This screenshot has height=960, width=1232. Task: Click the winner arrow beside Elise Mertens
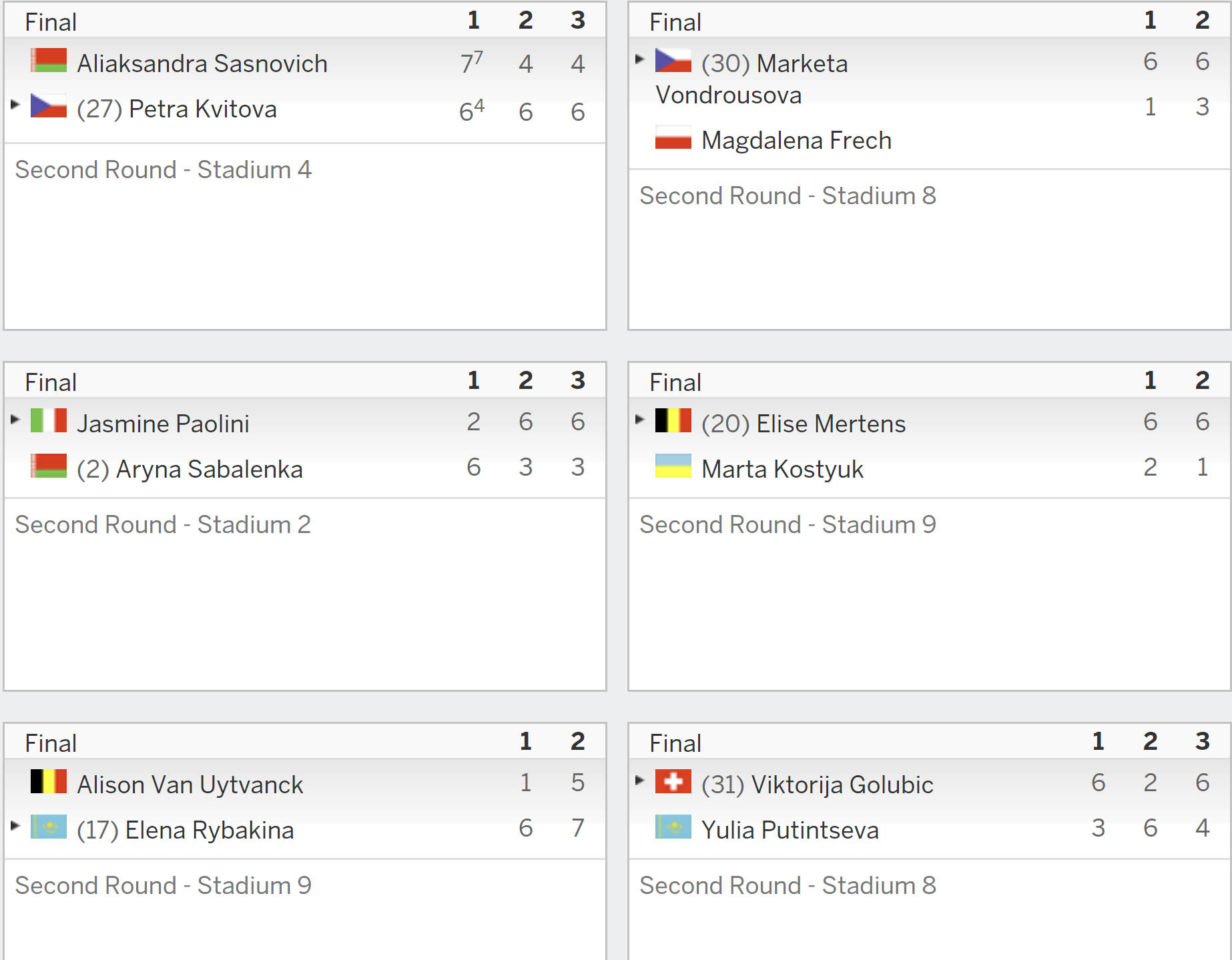tap(640, 419)
